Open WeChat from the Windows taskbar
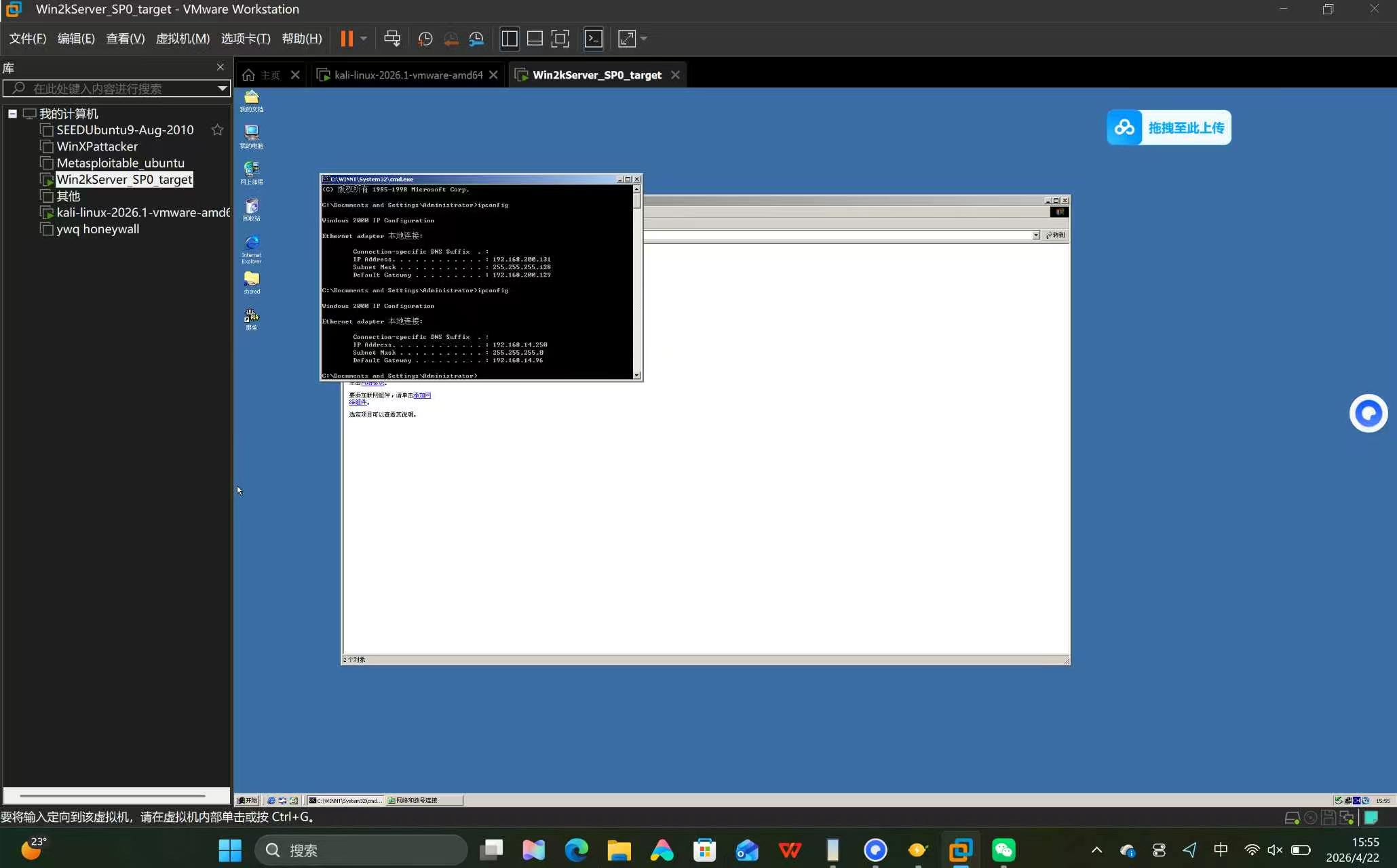Screen dimensions: 1397x868 pos(1003,850)
